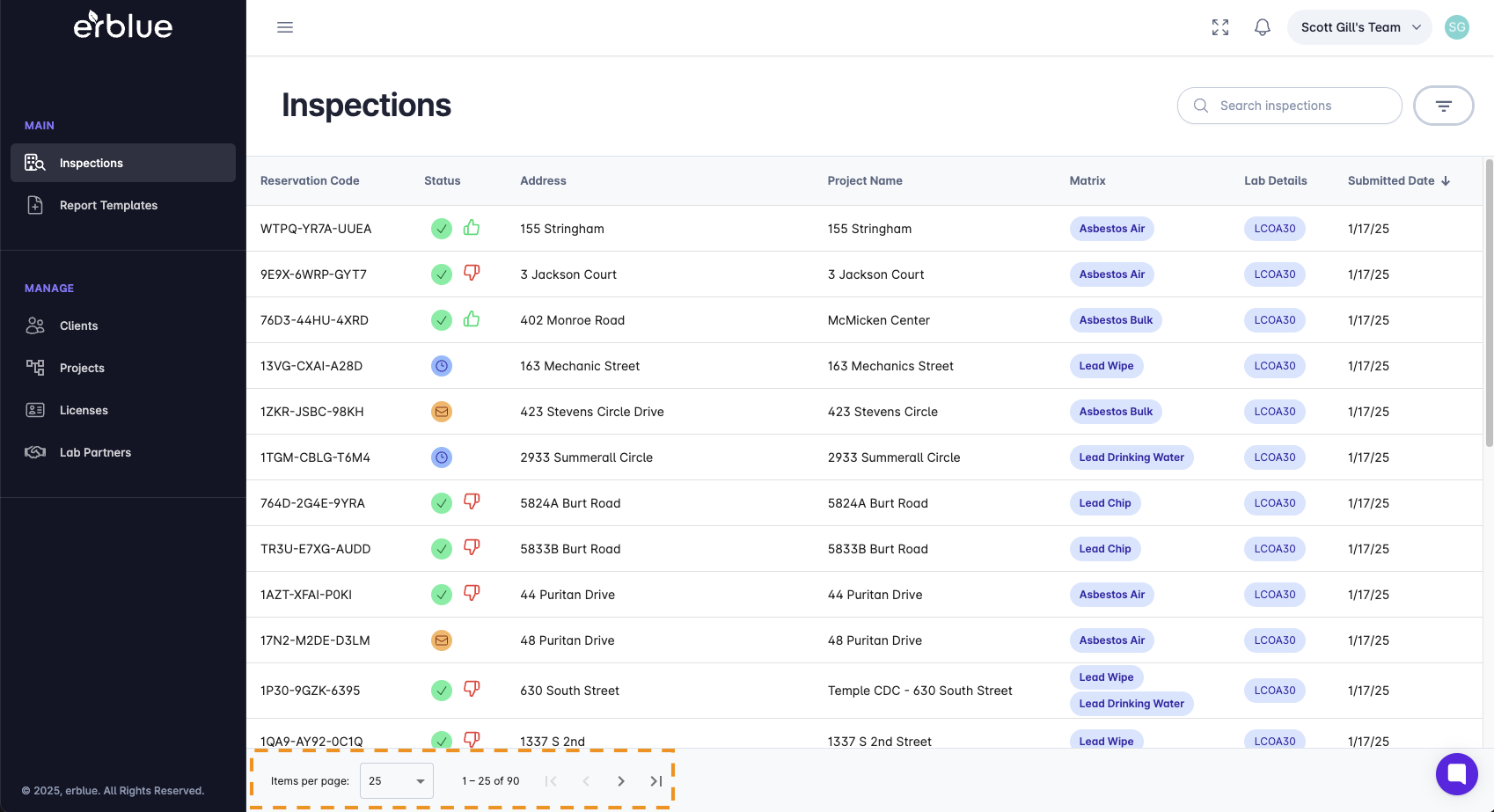Click the thumbs-down icon for 44 Puritan Drive
This screenshot has height=812, width=1494.
pos(472,594)
